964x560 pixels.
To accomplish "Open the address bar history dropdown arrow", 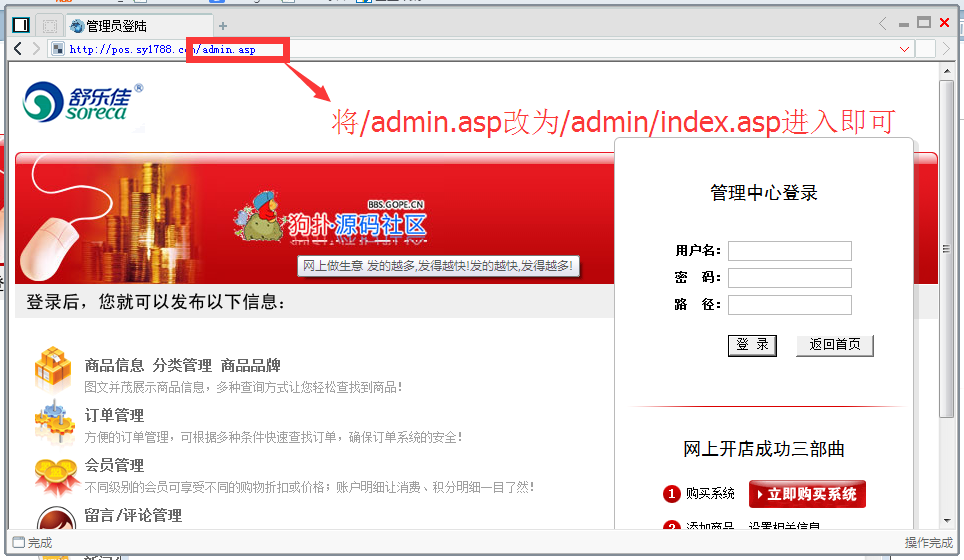I will [904, 49].
